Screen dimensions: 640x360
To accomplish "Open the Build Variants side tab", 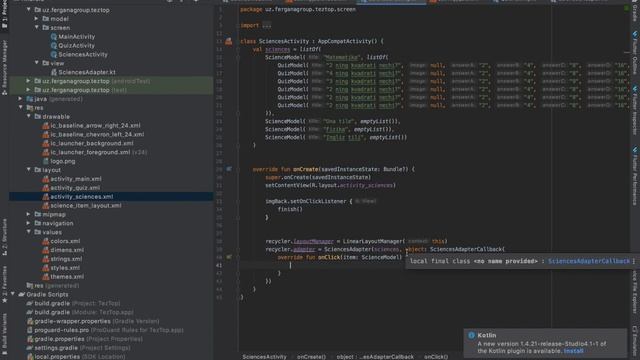I will pos(4,334).
